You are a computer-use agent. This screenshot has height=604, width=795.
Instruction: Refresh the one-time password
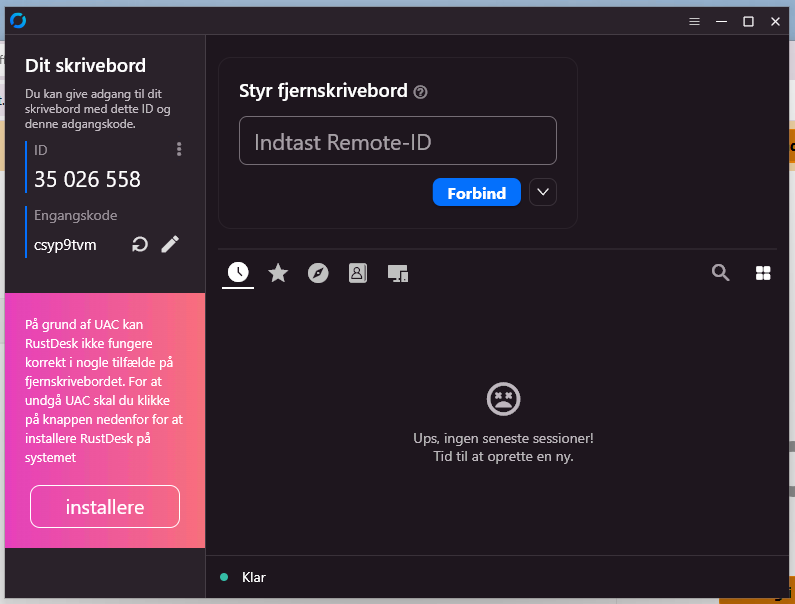coord(140,244)
